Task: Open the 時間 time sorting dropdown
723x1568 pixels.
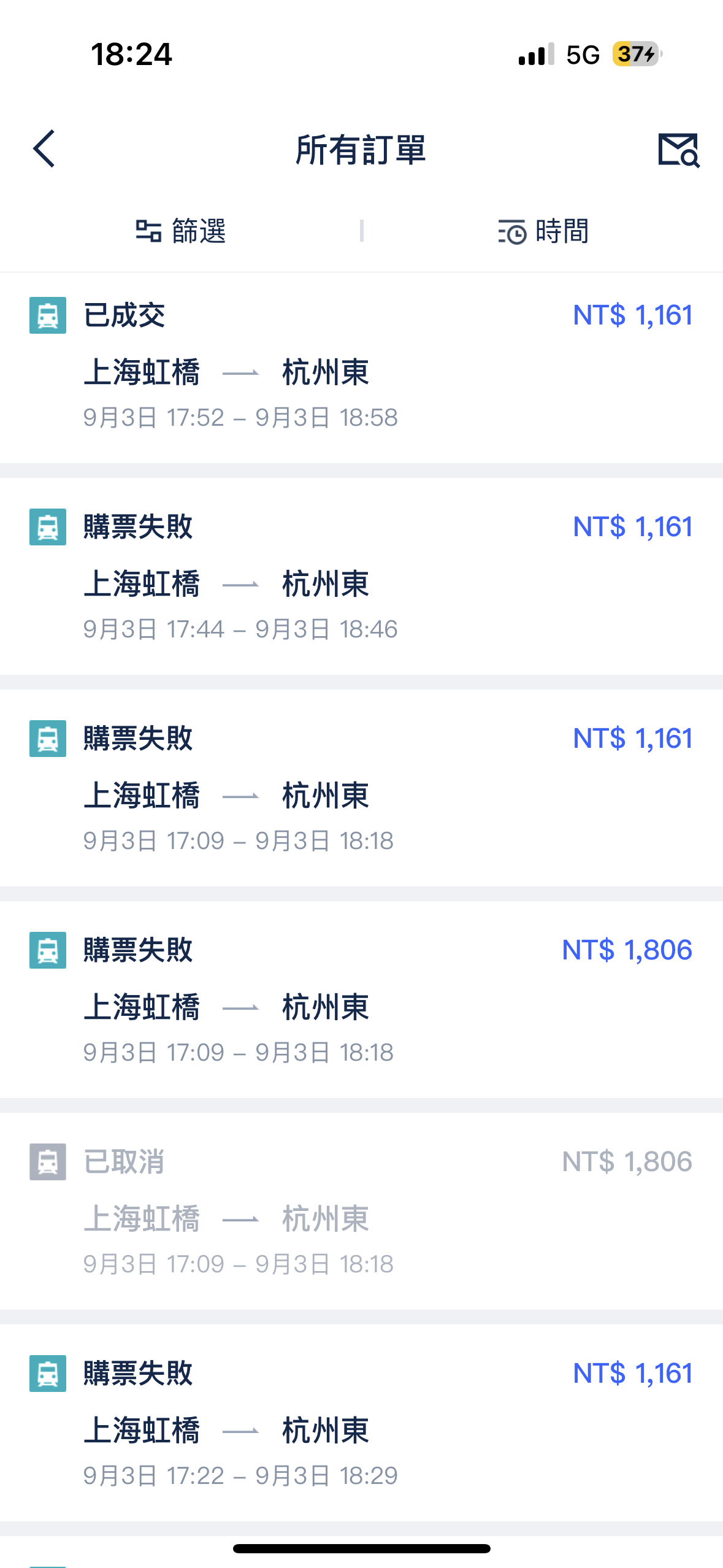Action: (543, 231)
